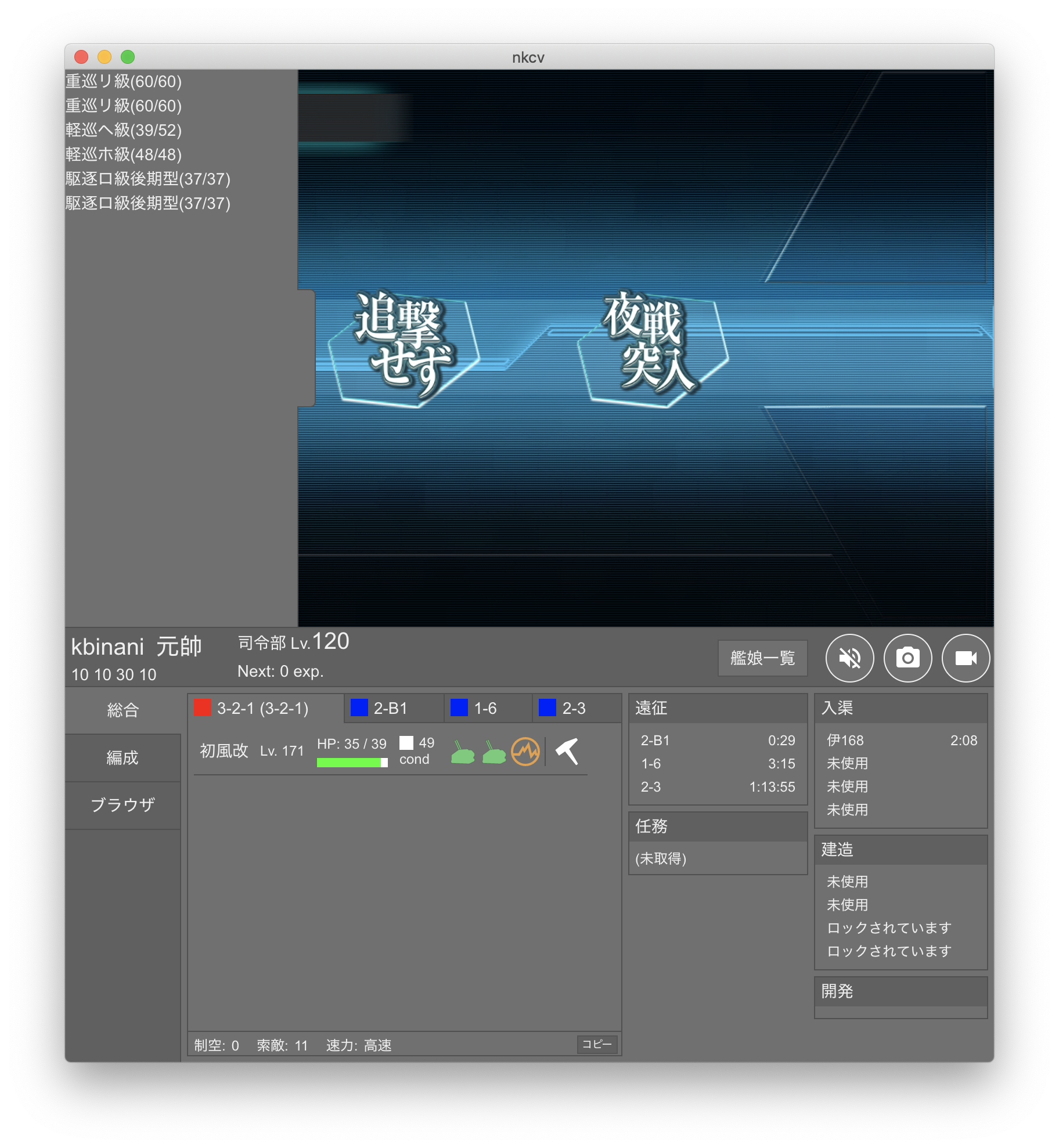Click the blue square on 2-3 tab

point(547,707)
